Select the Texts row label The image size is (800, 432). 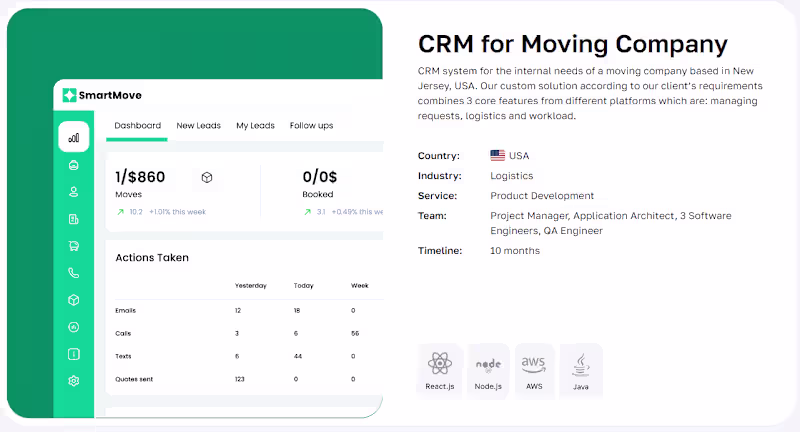coord(123,356)
